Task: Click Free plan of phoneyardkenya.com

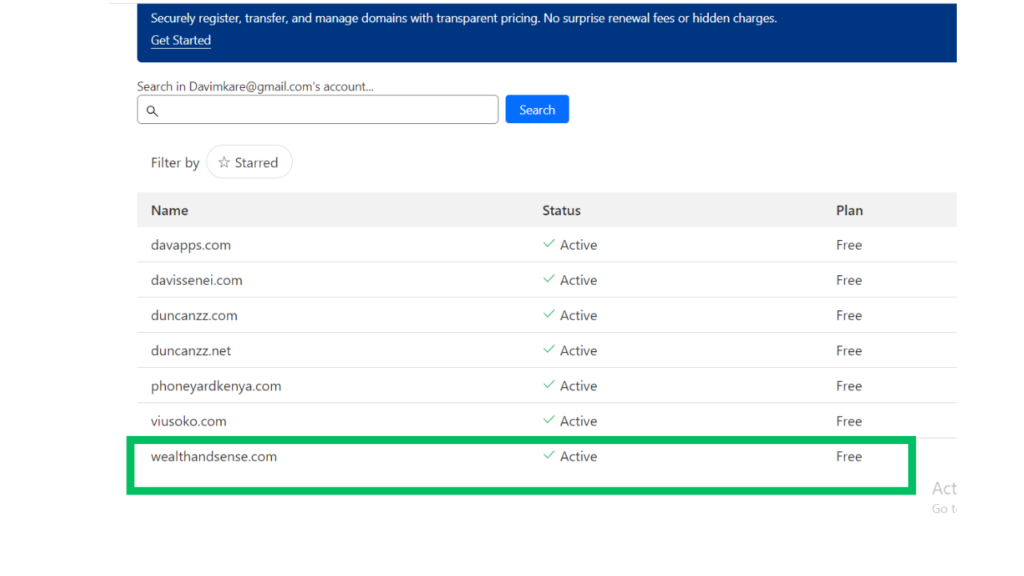Action: click(x=848, y=386)
